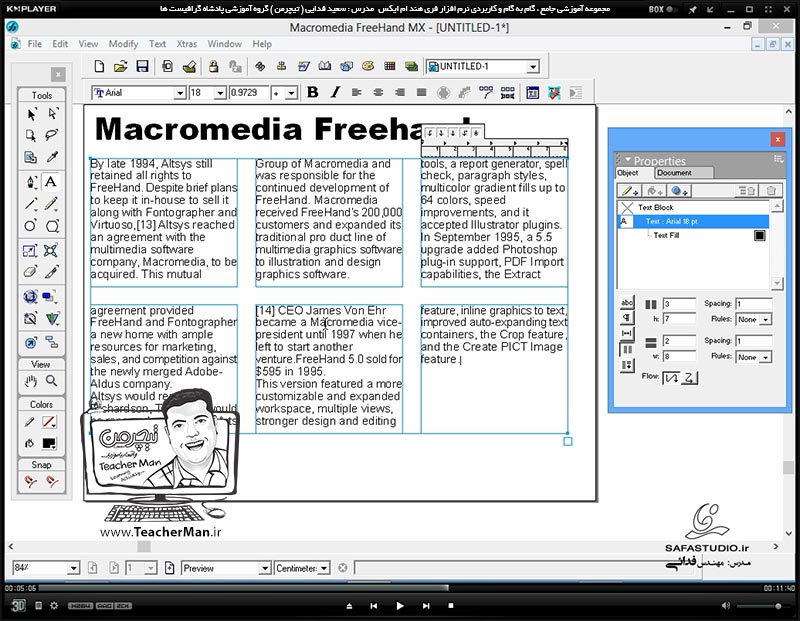Skip to next track in KMPlayer
This screenshot has width=800, height=621.
point(426,606)
